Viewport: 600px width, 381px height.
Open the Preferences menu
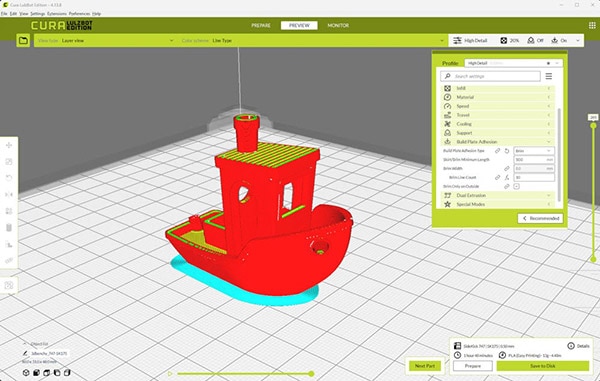(x=79, y=13)
